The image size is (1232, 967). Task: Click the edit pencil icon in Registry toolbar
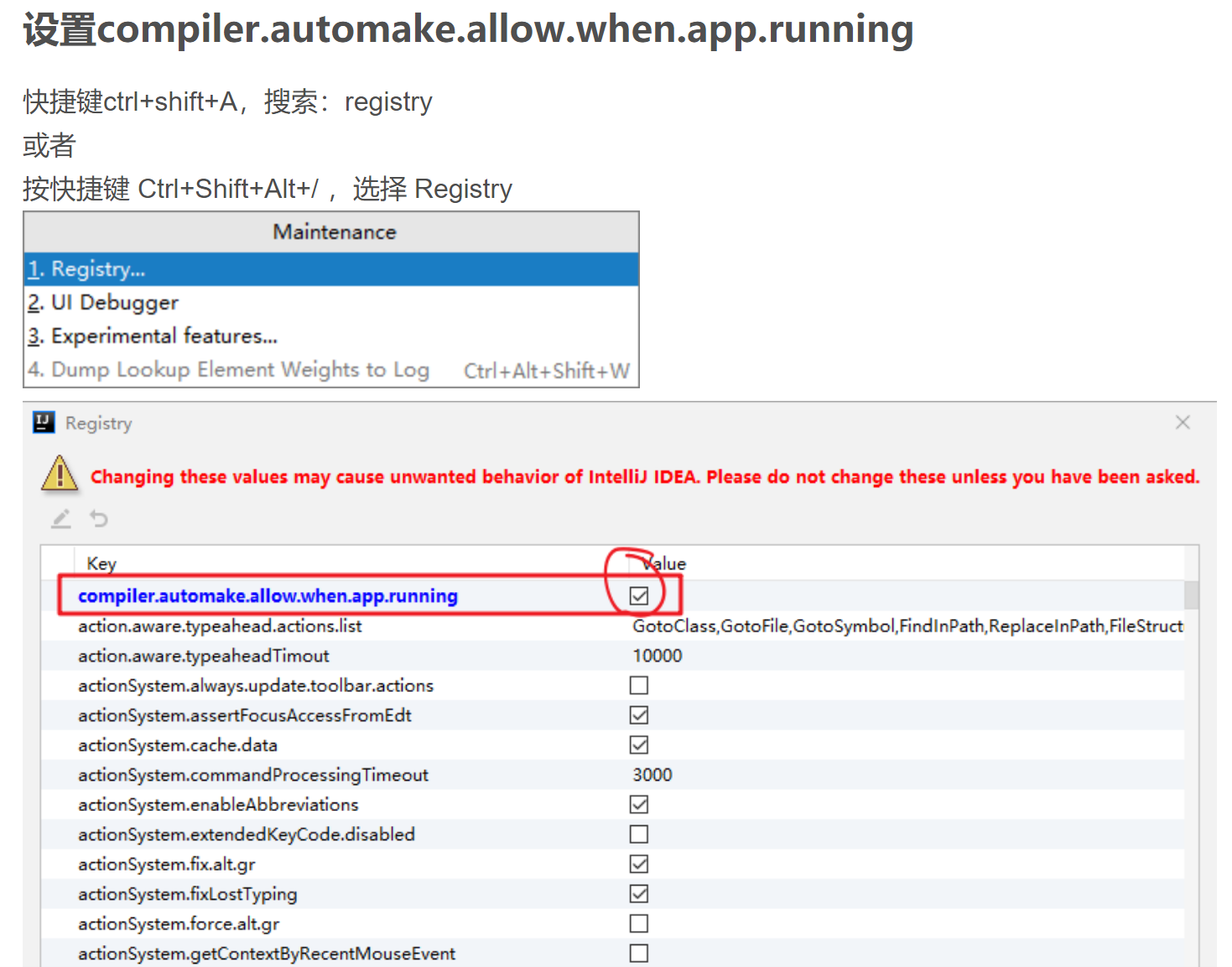tap(61, 519)
